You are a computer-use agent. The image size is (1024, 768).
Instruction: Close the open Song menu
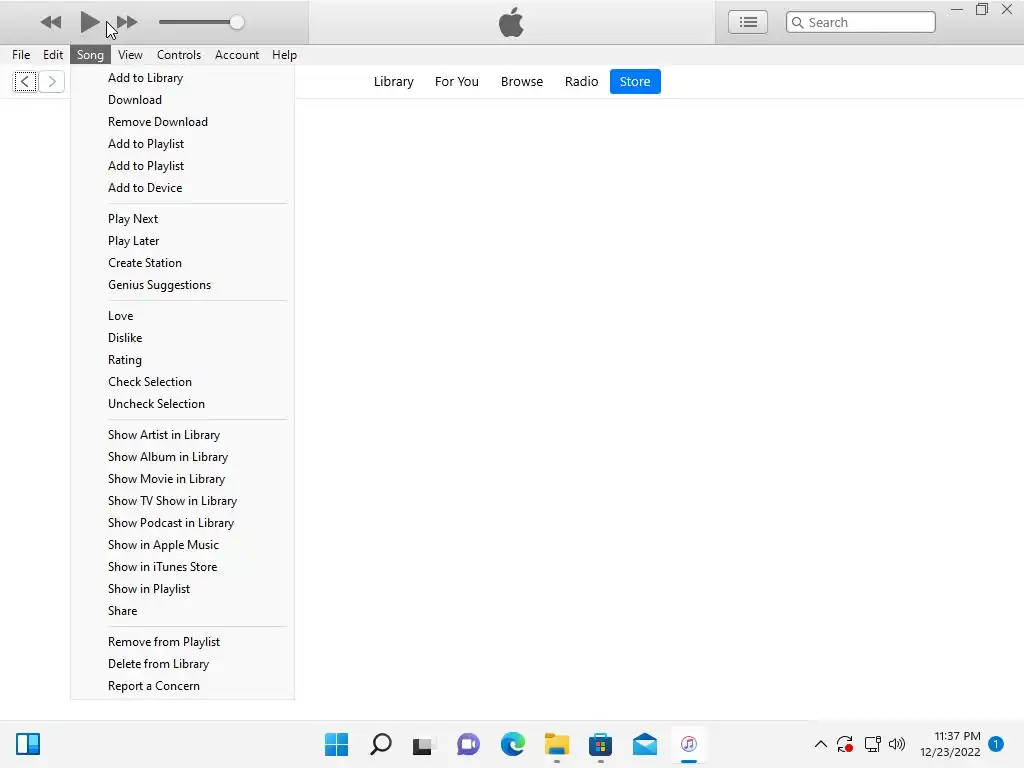(x=90, y=55)
